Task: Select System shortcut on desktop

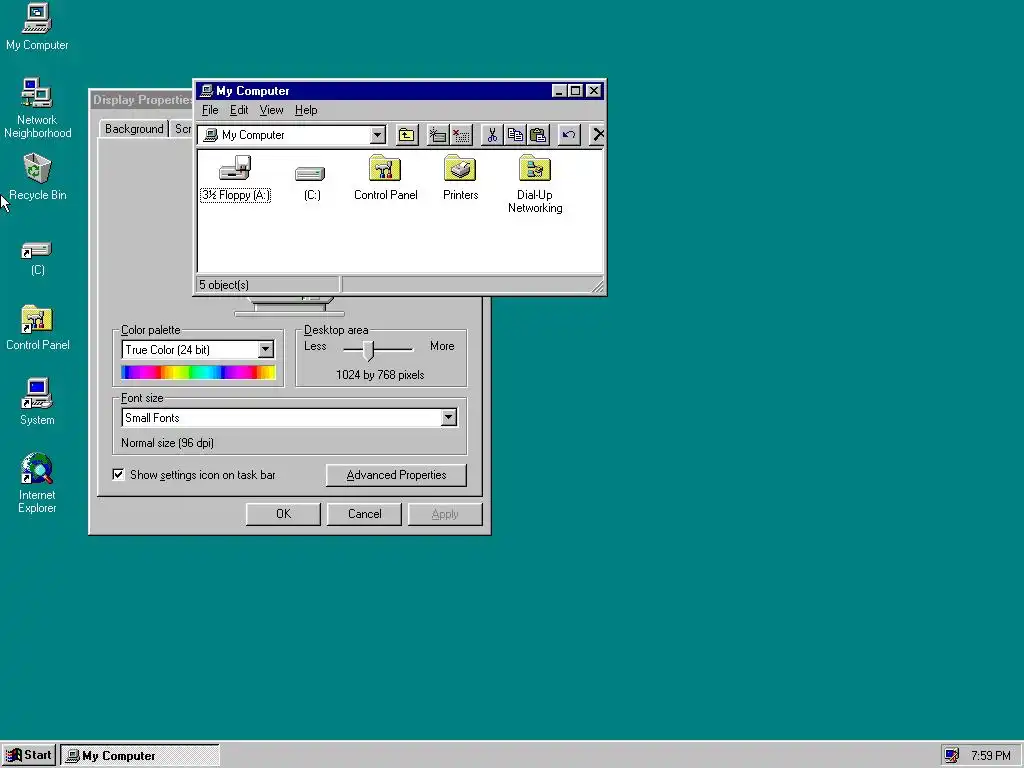Action: (x=37, y=402)
